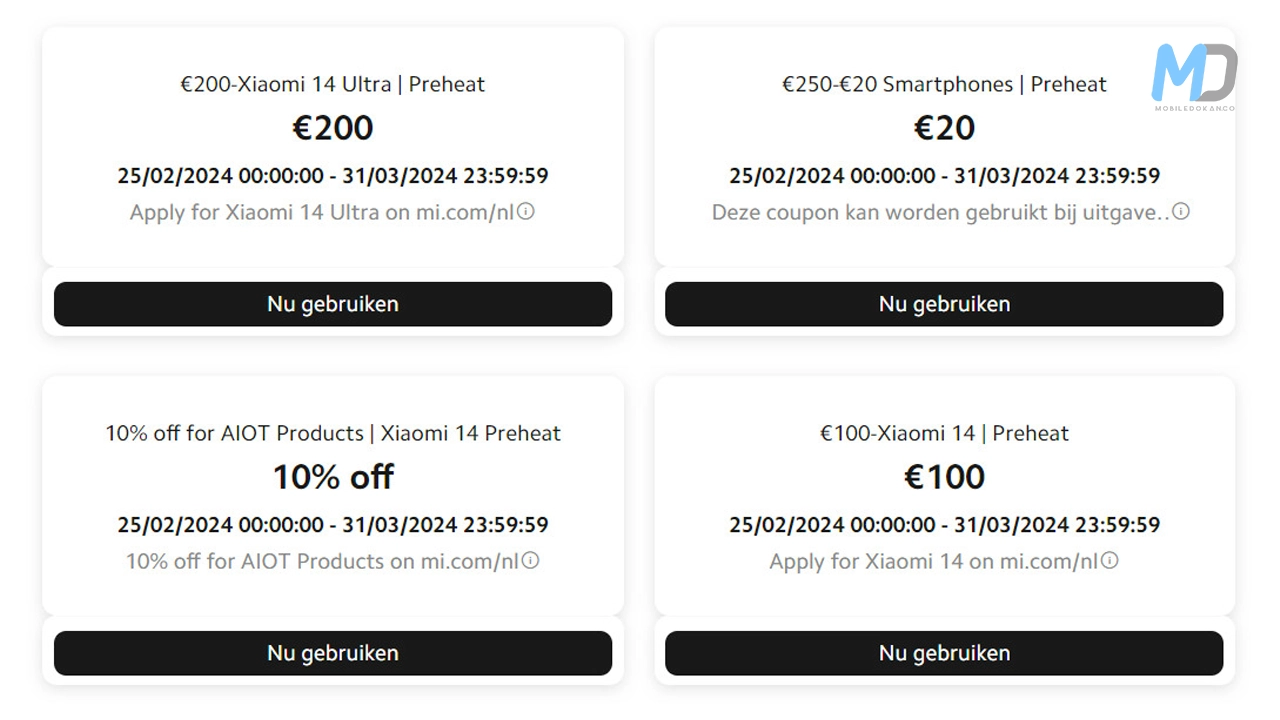The width and height of the screenshot is (1280, 720).
Task: Select the '€200-Xiaomi 14 Ultra | Preheat' title
Action: point(332,84)
